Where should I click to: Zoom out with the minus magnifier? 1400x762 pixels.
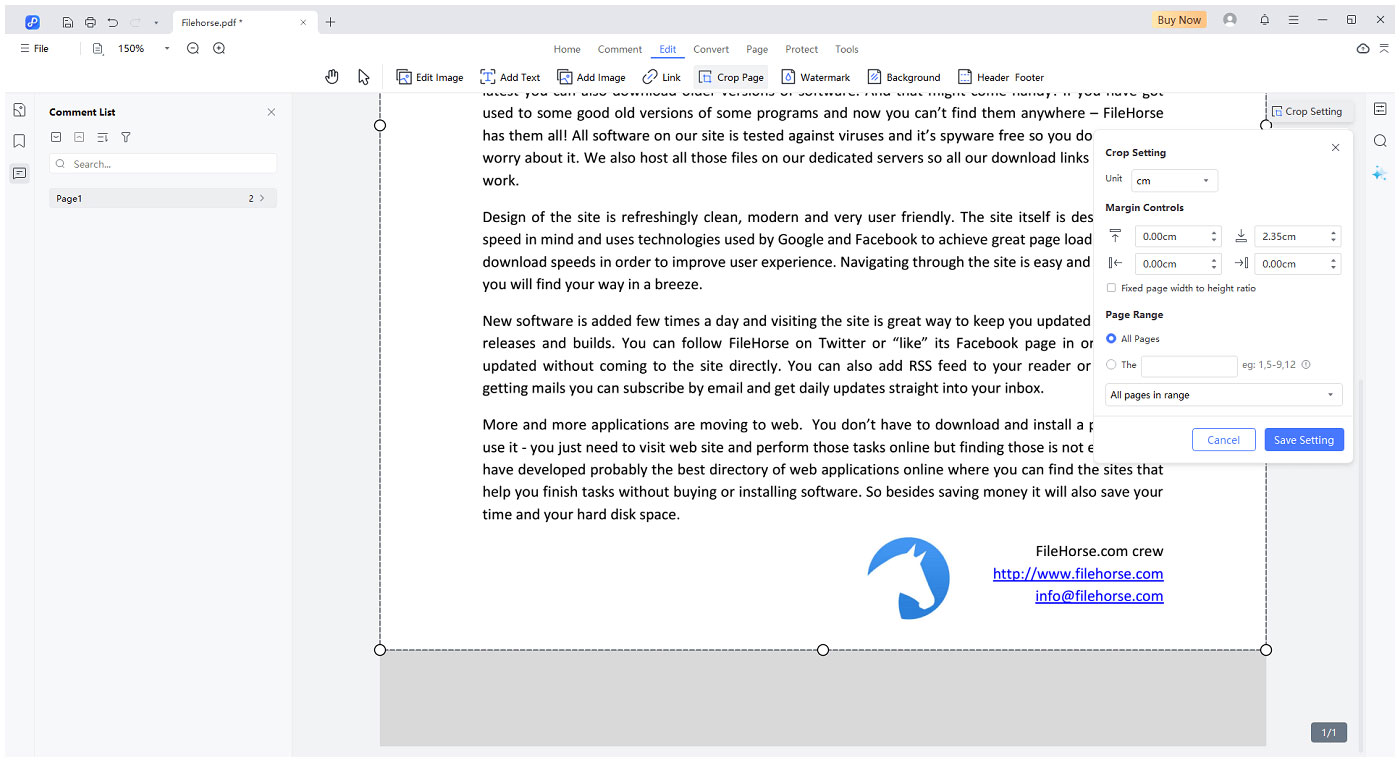tap(193, 48)
